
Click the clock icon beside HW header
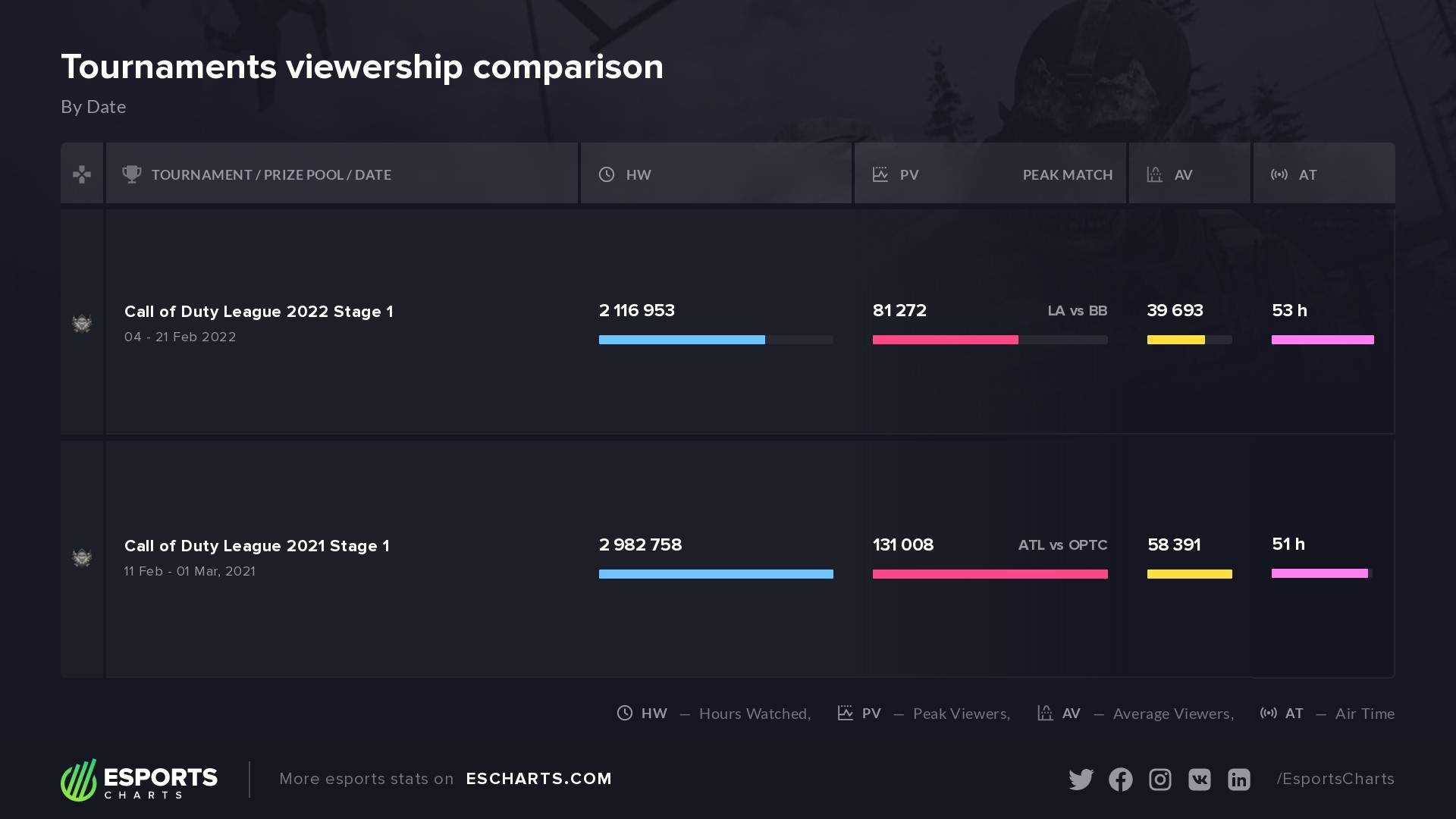[607, 174]
